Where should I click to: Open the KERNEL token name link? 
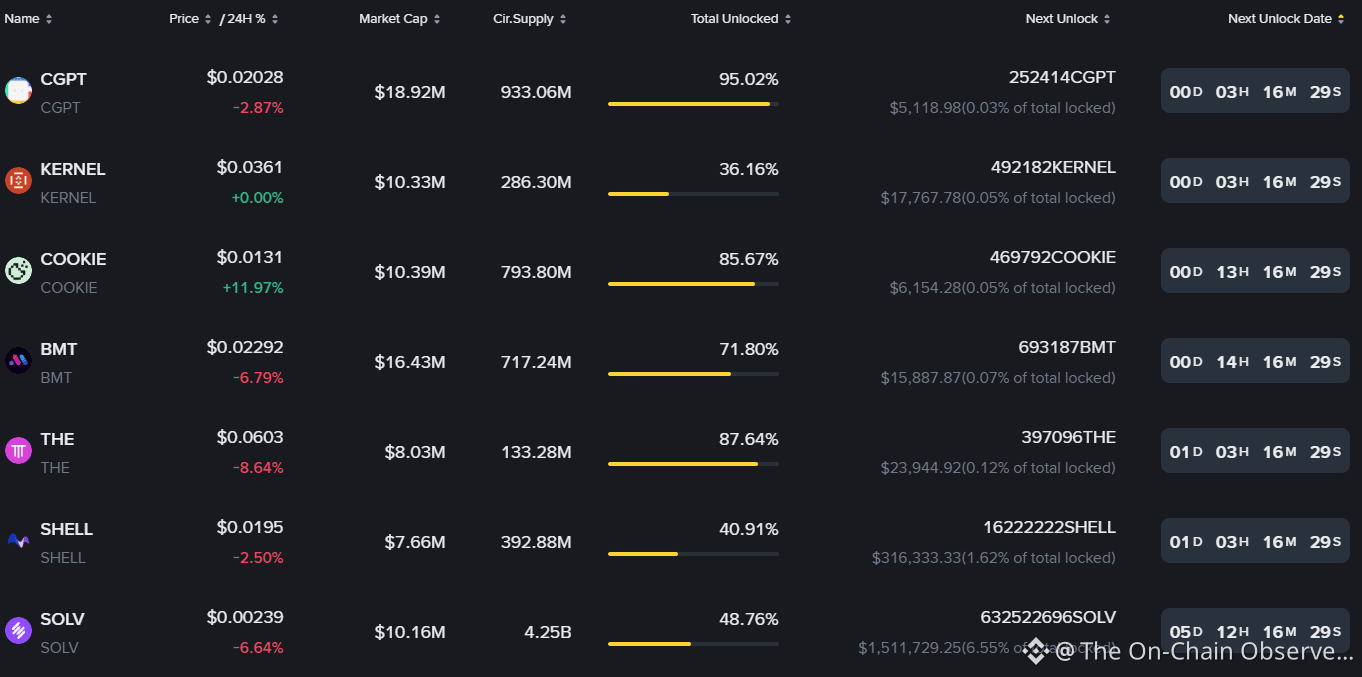(x=73, y=169)
